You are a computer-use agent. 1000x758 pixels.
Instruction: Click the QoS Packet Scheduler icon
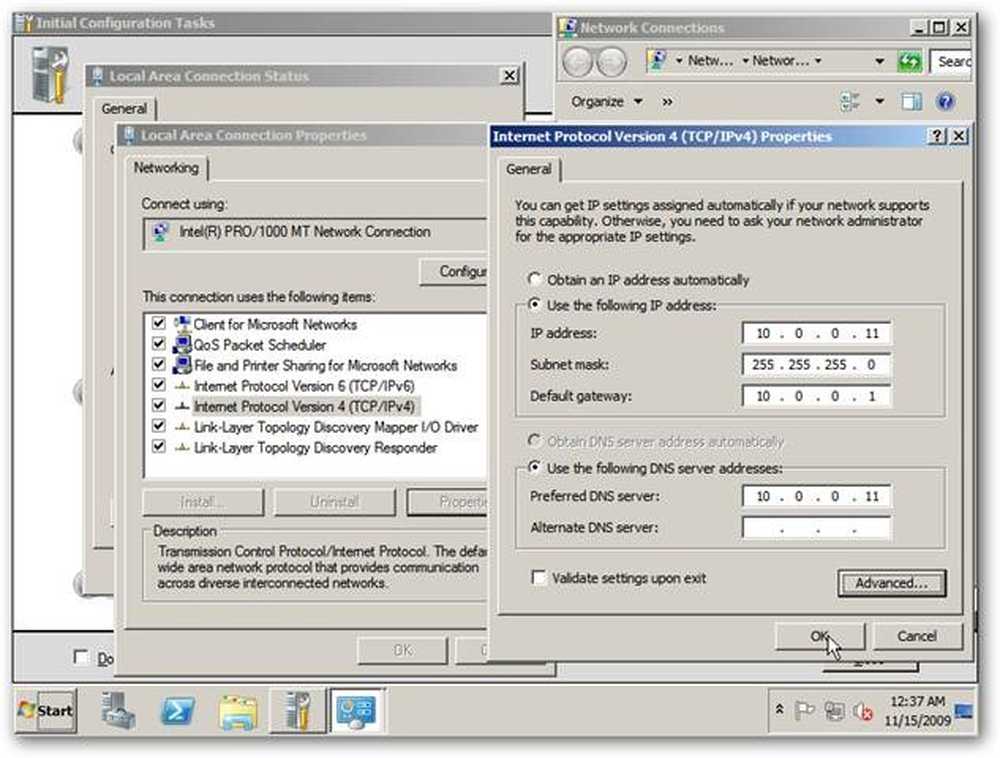pos(182,344)
